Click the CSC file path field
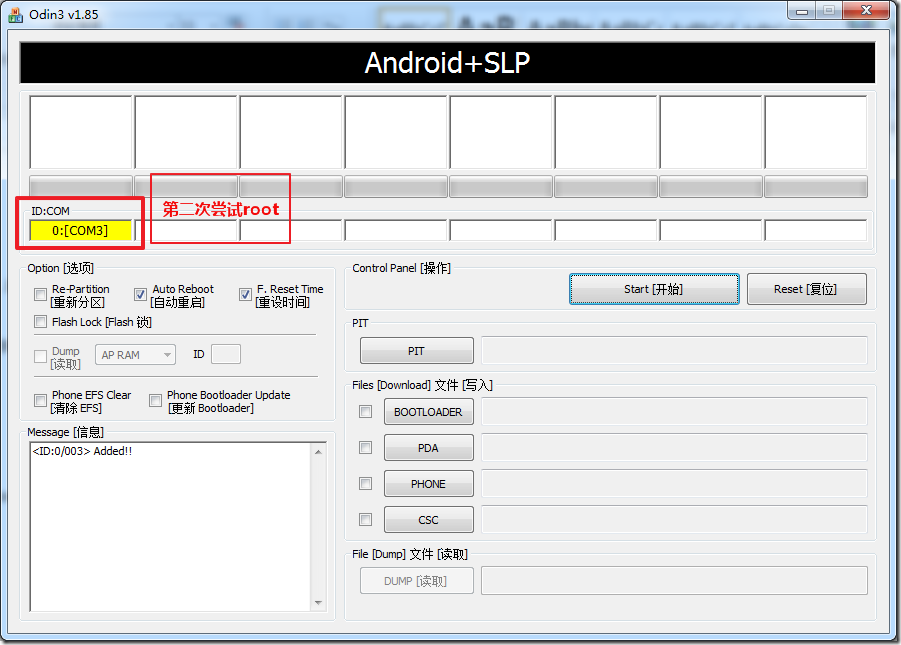This screenshot has height=645, width=901. [674, 520]
